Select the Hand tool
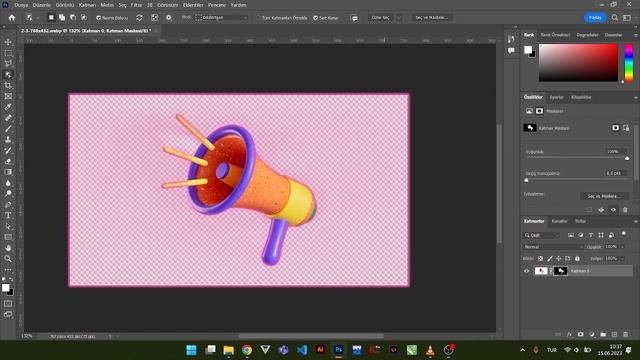Screen dimensions: 640x360 coord(8,248)
